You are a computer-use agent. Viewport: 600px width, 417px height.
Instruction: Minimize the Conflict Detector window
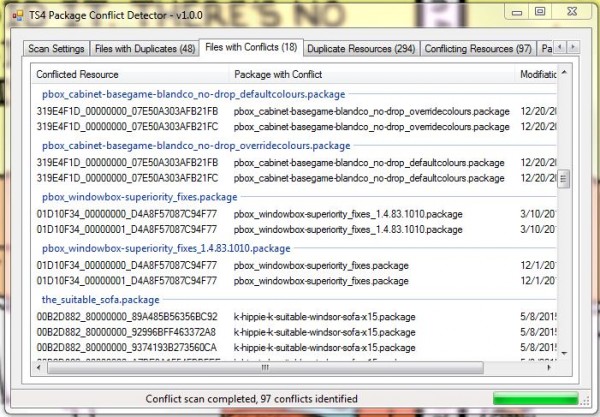(515, 11)
